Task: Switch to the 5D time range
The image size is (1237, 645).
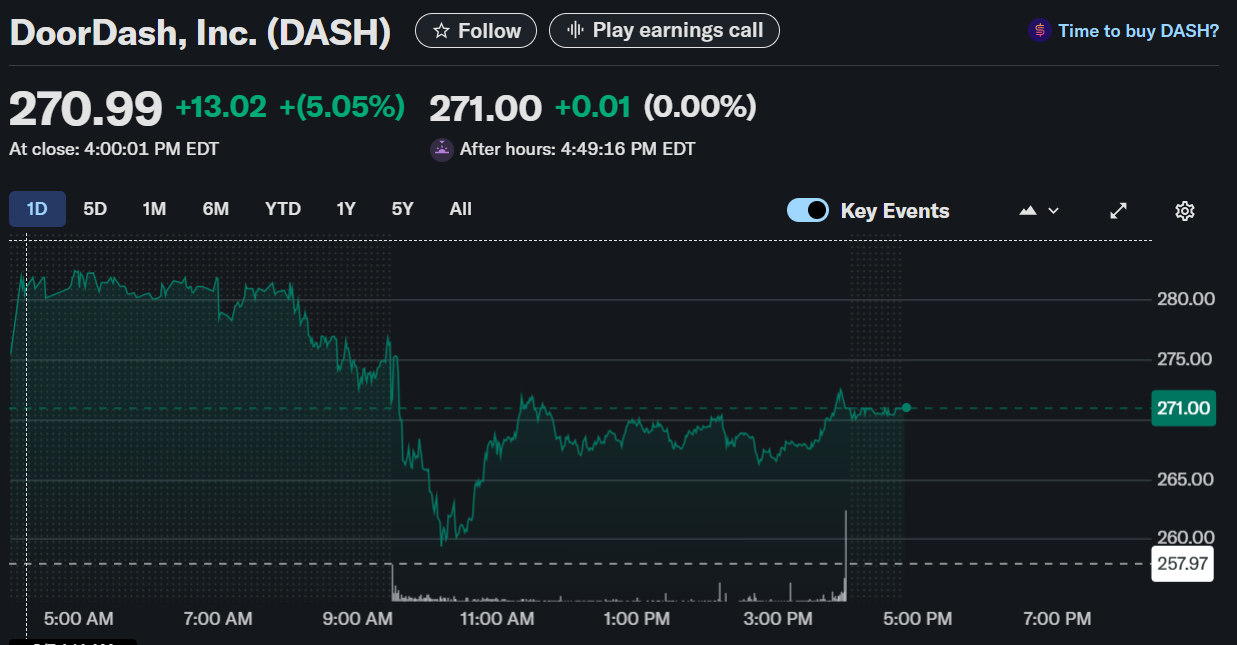Action: pyautogui.click(x=95, y=209)
